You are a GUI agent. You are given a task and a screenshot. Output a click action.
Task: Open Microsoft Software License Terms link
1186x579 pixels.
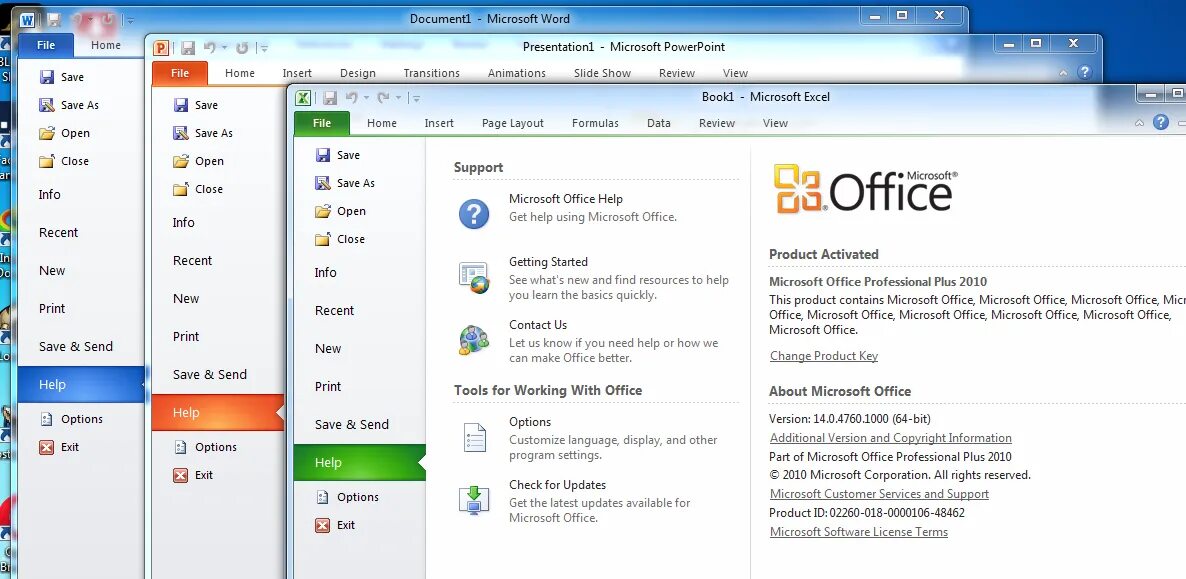[x=858, y=532]
